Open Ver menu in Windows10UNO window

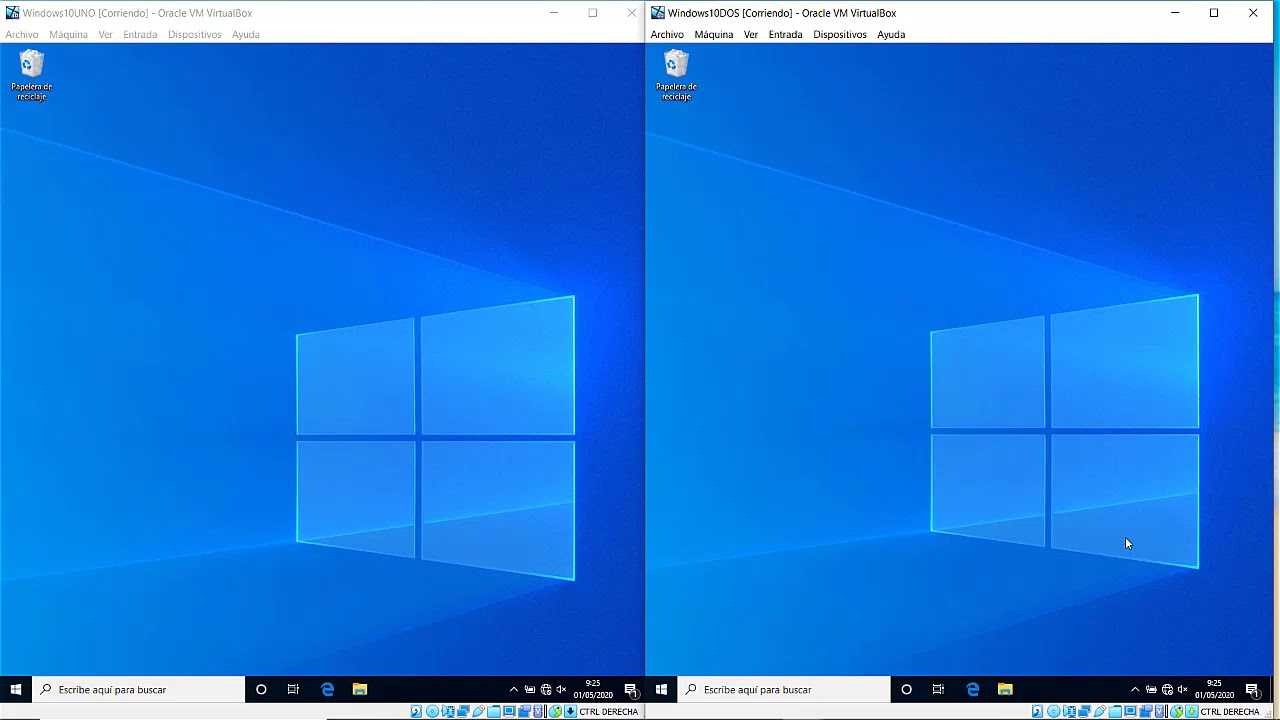pyautogui.click(x=105, y=34)
